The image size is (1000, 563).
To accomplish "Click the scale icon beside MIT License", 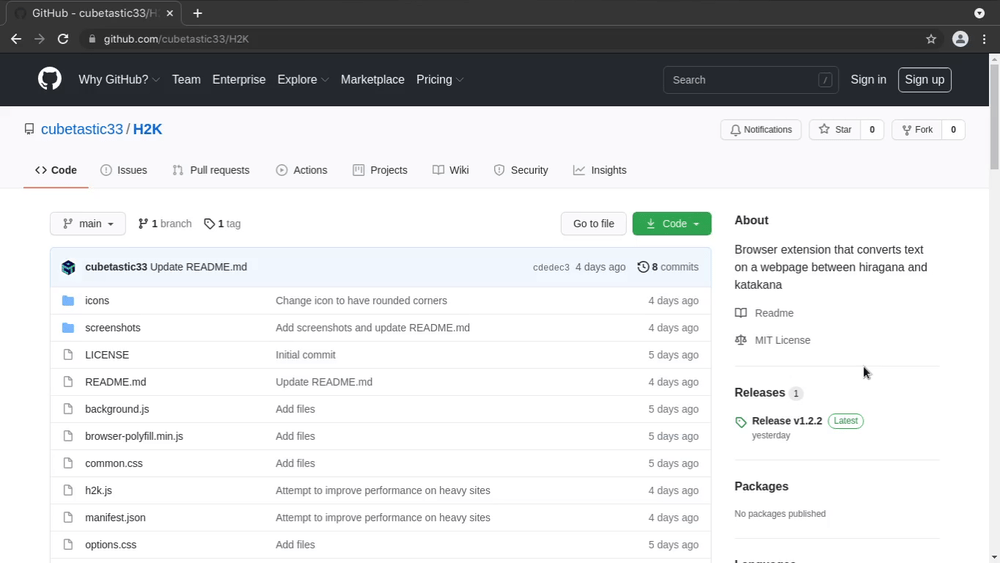I will 740,340.
